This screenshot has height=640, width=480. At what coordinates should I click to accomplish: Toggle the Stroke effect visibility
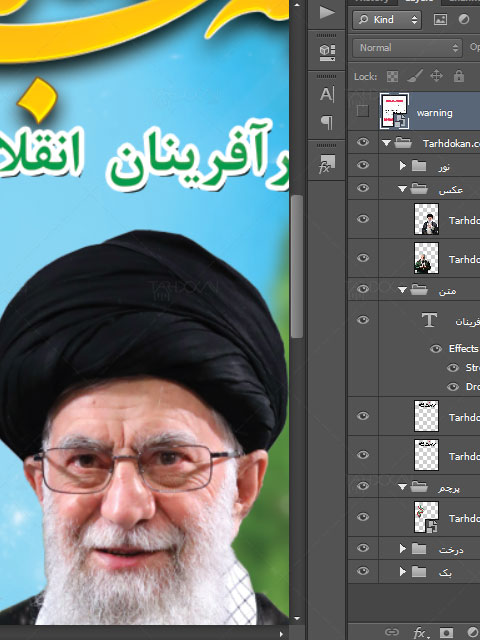453,368
